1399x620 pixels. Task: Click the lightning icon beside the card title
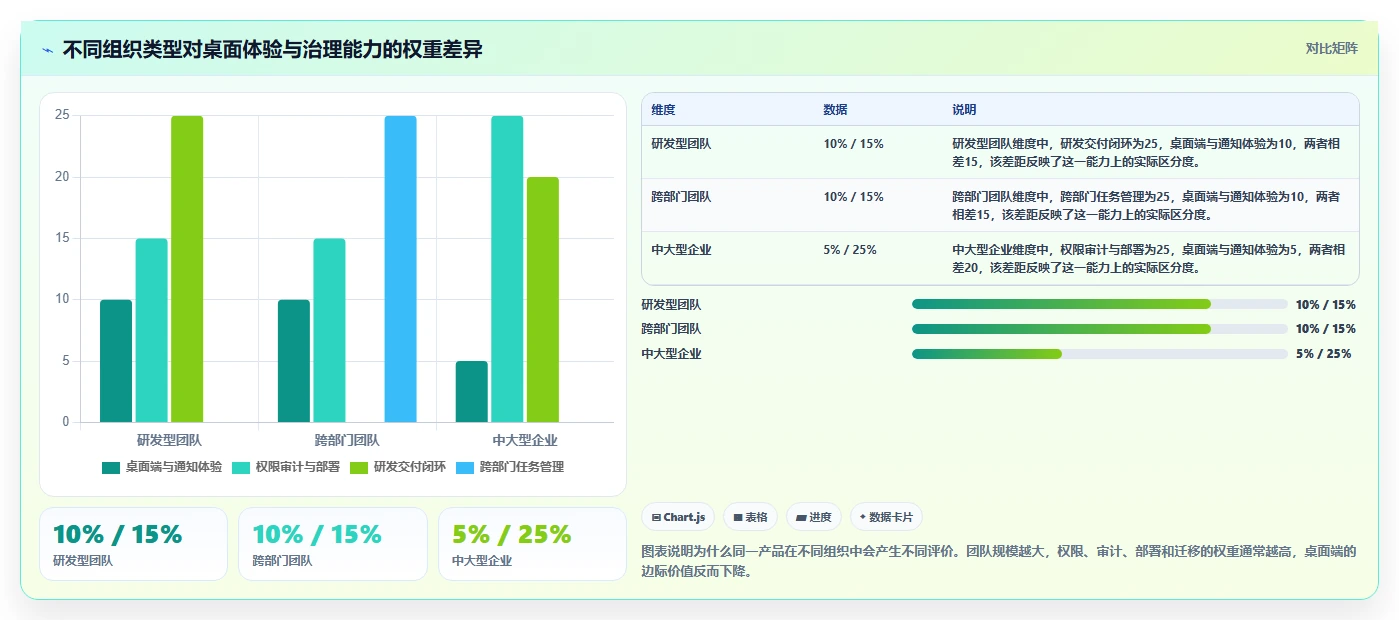point(47,50)
